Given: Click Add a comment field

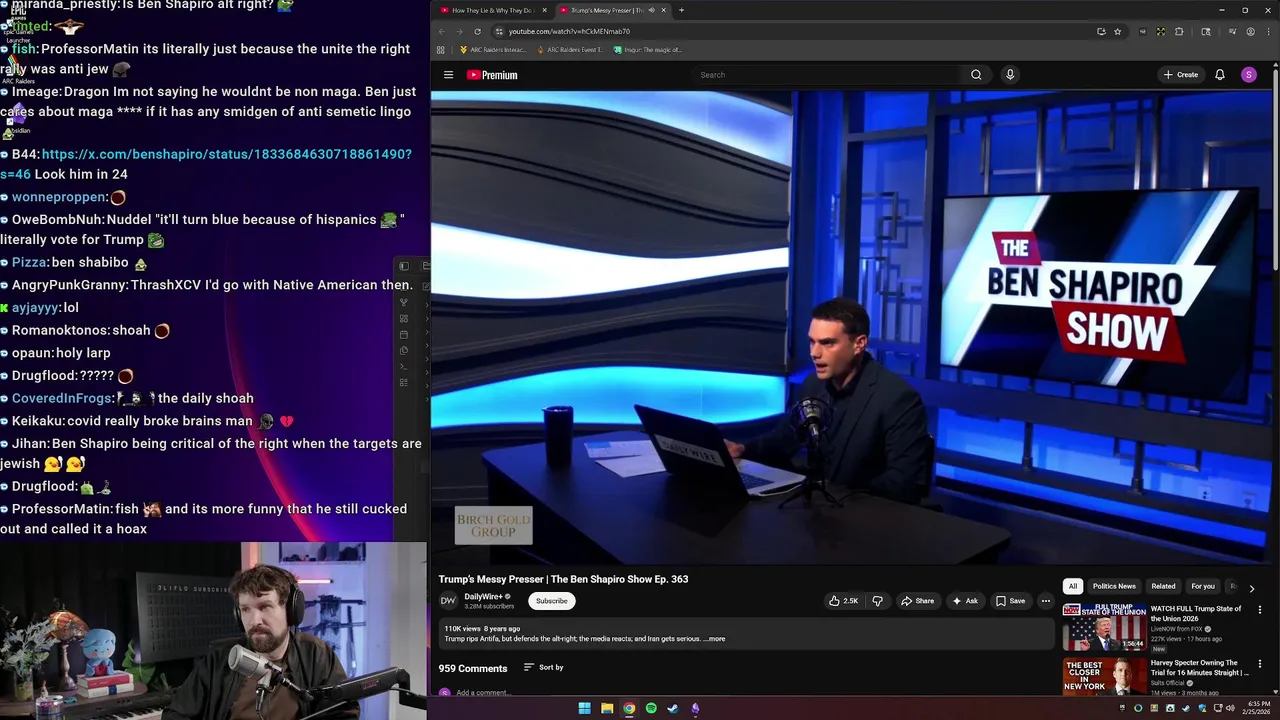Looking at the screenshot, I should click(483, 692).
